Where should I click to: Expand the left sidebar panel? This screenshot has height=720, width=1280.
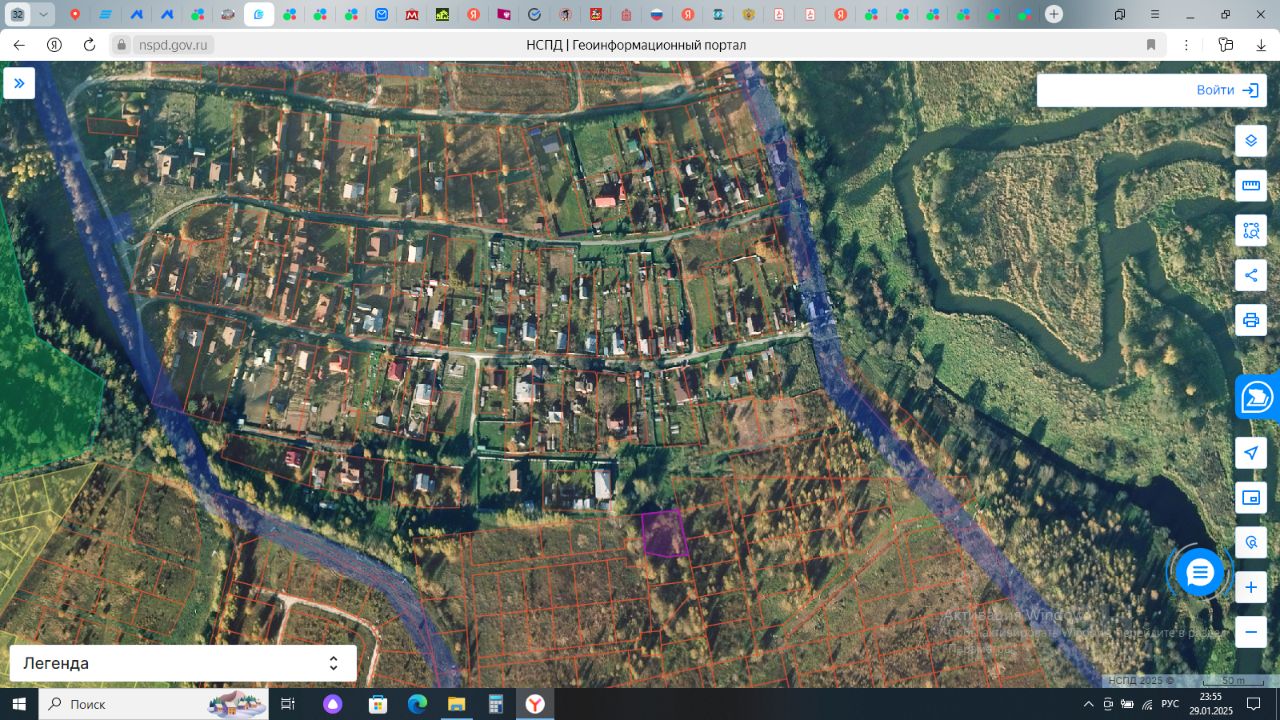pyautogui.click(x=19, y=83)
